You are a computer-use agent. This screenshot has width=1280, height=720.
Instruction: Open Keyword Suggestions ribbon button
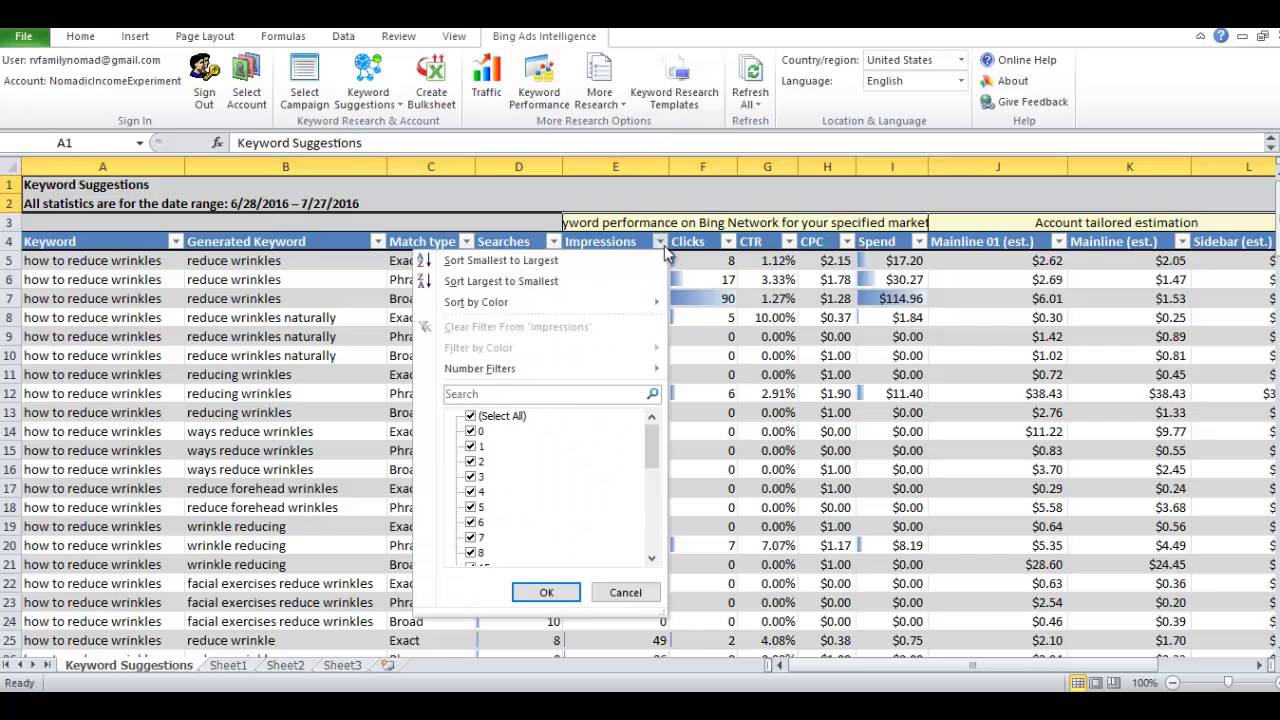[368, 82]
